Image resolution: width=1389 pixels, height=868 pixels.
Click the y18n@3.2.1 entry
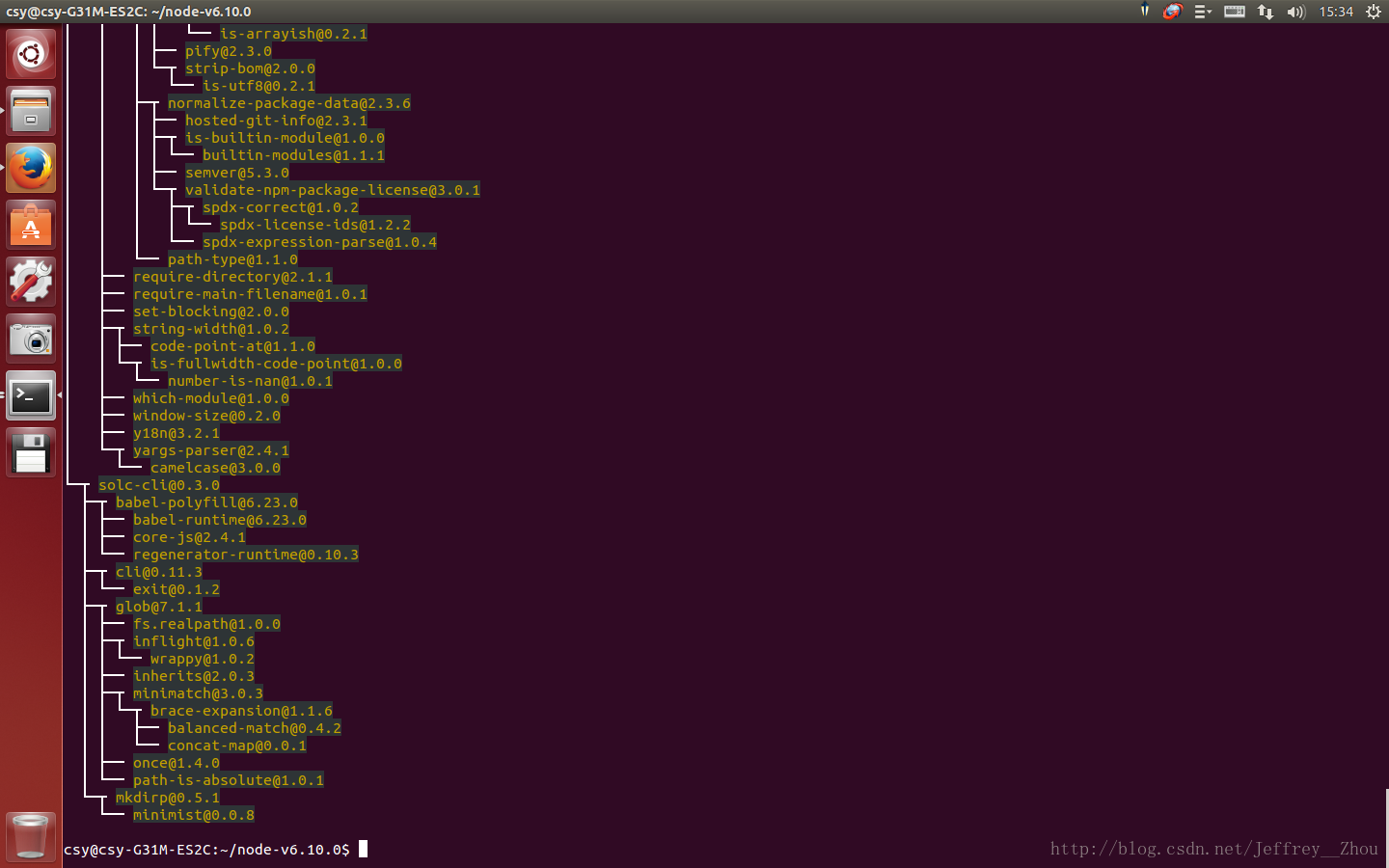(x=177, y=433)
